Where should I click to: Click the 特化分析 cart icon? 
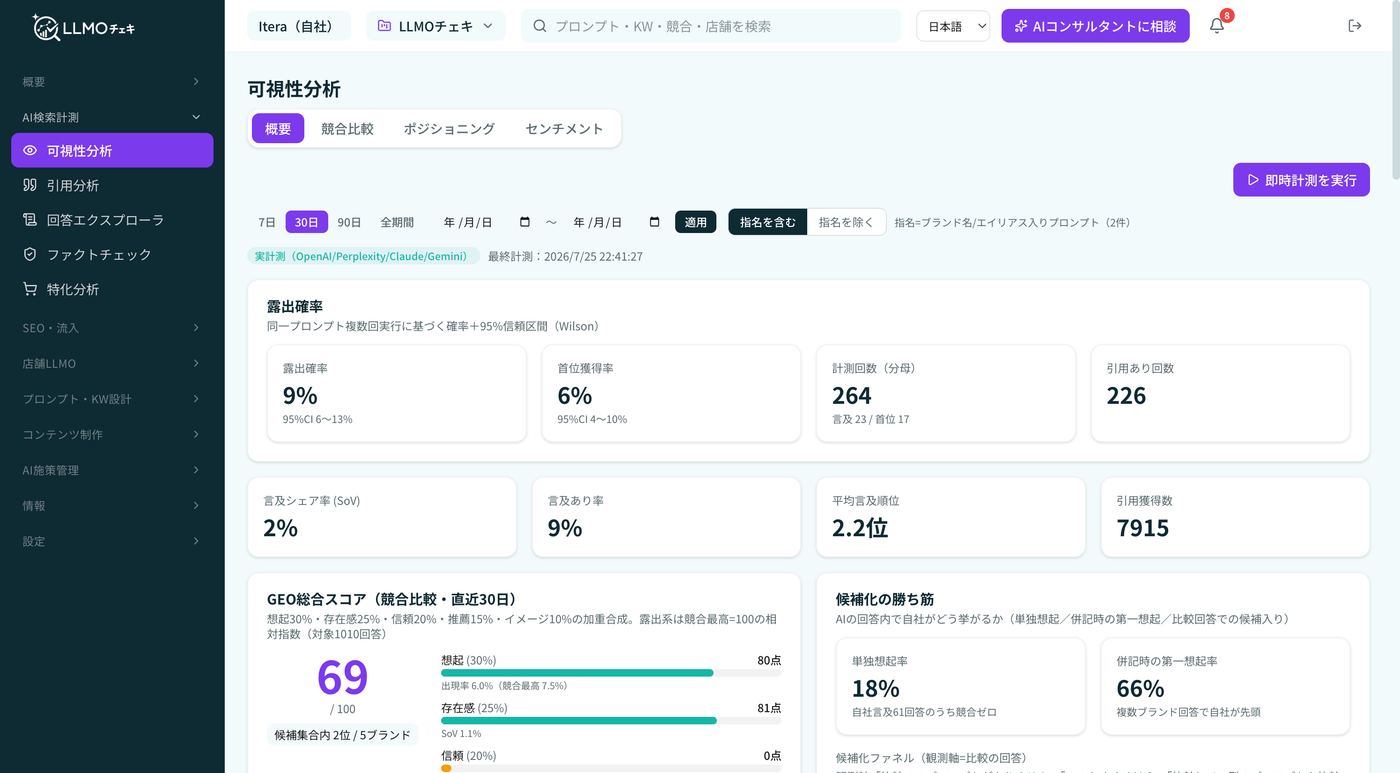[x=30, y=289]
